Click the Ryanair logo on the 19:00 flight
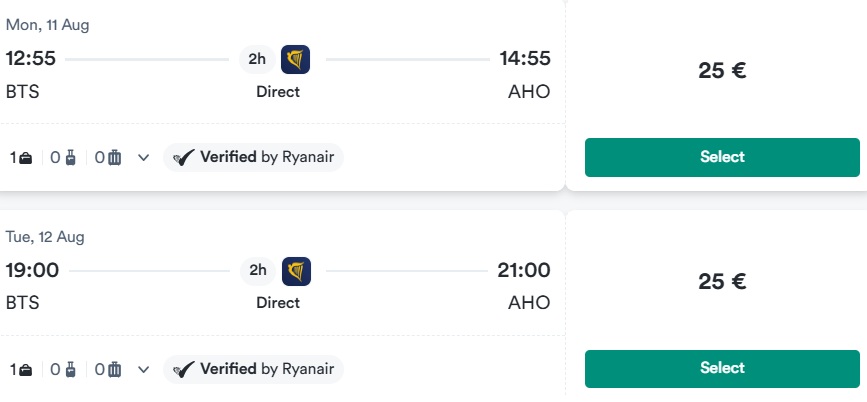Viewport: 867px width, 402px height. [x=296, y=271]
